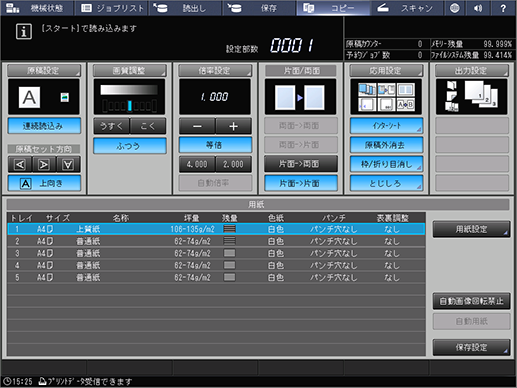Set original direction to upside-down A icon

click(68, 164)
